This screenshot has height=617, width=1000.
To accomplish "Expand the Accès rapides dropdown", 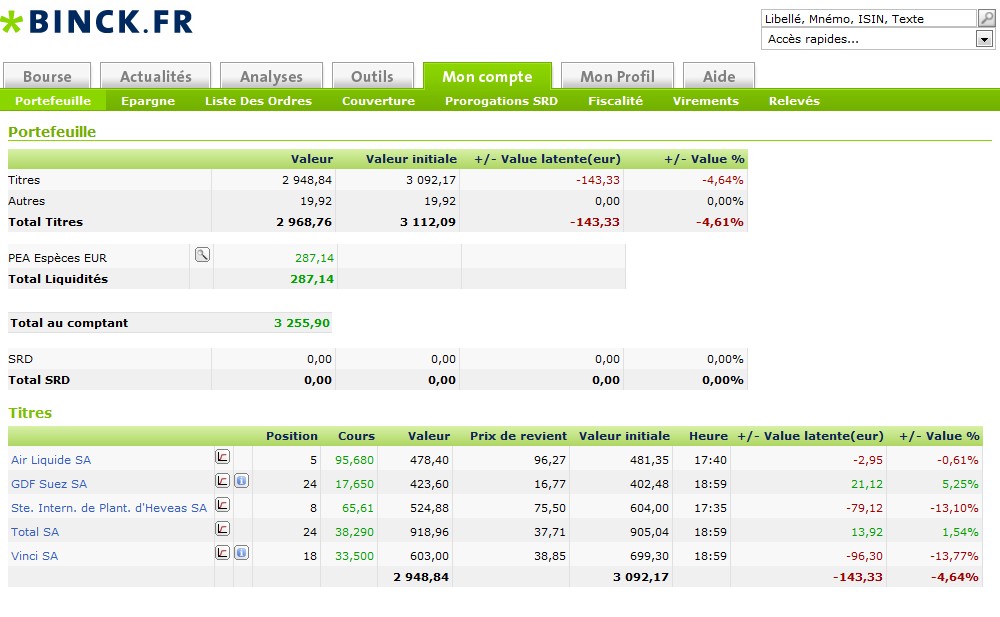I will point(984,40).
